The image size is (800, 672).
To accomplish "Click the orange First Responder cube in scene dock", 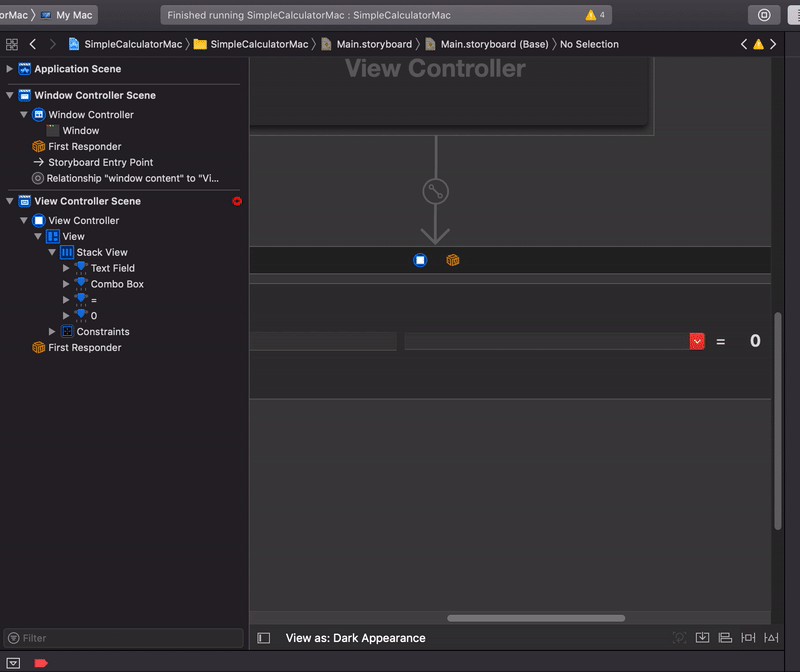I will (x=453, y=260).
